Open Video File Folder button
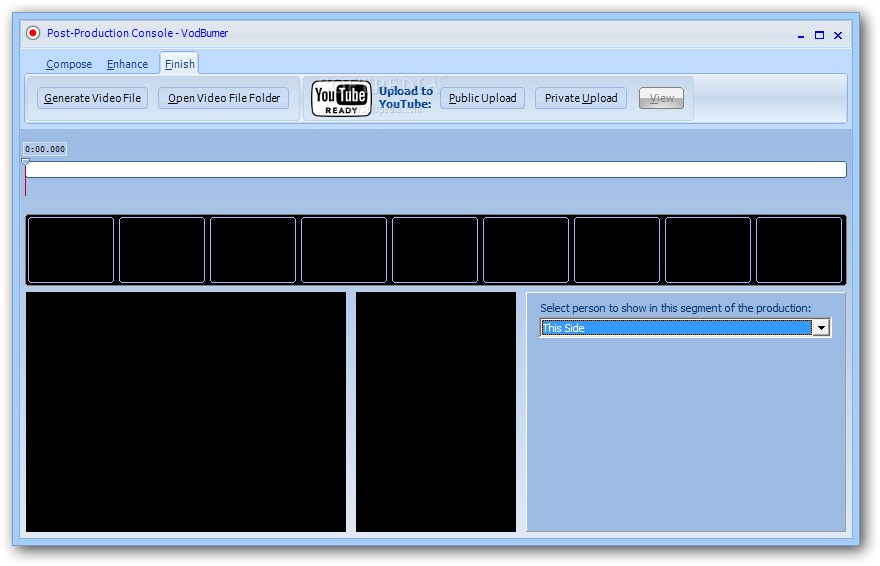 (x=223, y=98)
